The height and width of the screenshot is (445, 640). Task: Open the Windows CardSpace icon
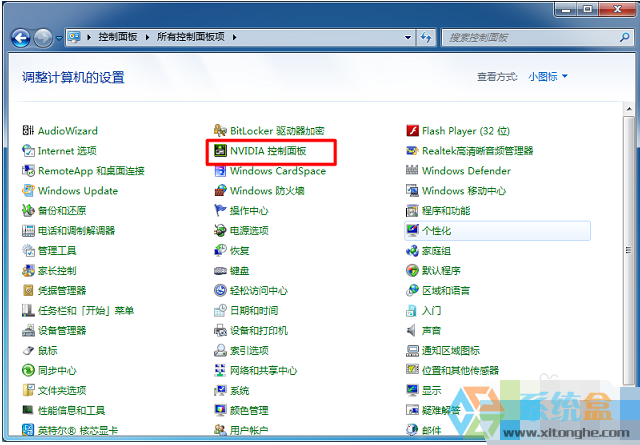220,171
